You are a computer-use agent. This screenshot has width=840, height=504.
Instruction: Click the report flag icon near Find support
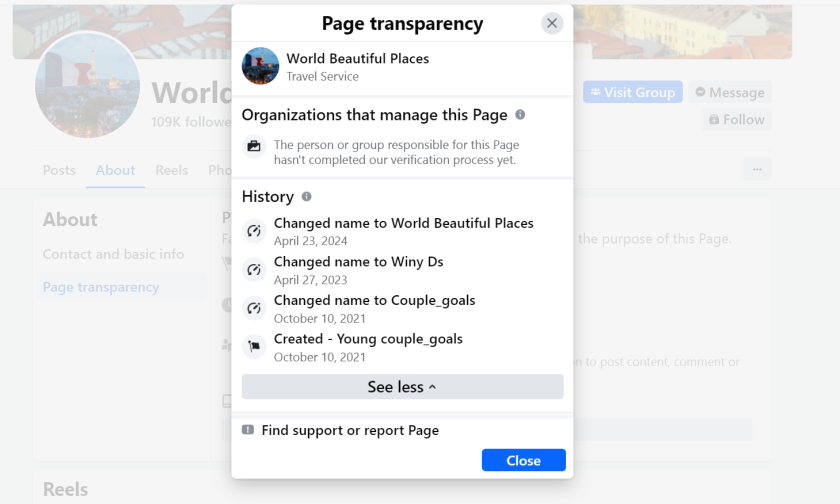click(248, 430)
